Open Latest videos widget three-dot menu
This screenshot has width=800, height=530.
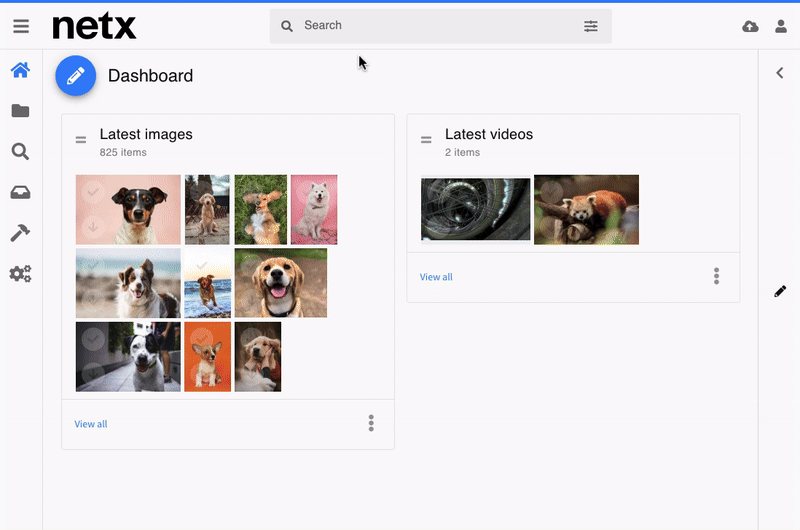(716, 276)
